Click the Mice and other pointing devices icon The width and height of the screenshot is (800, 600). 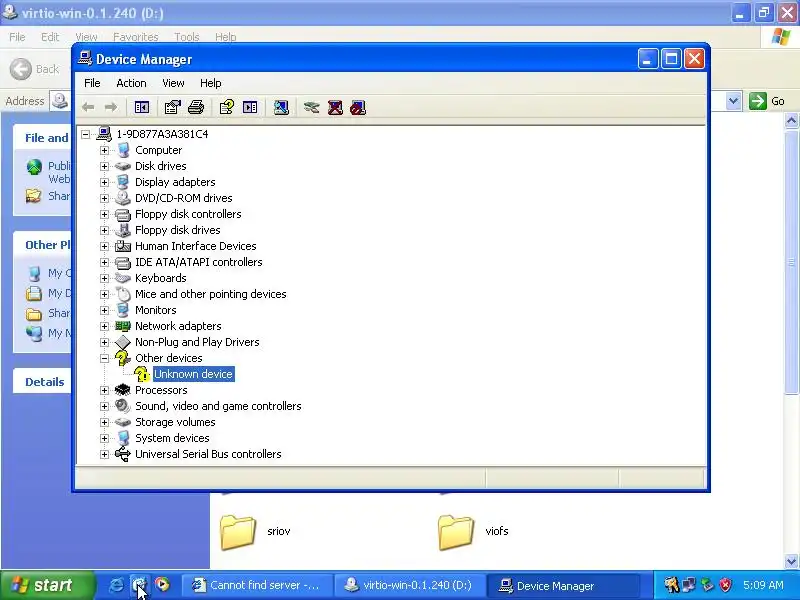(123, 294)
